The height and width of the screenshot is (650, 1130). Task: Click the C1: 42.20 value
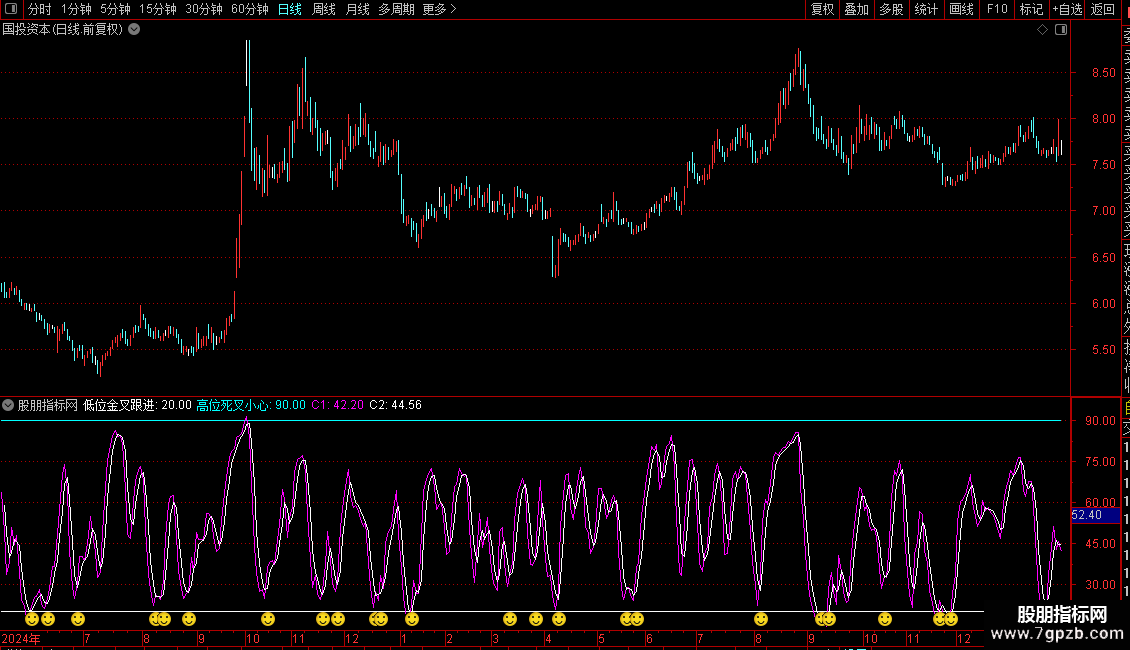337,405
